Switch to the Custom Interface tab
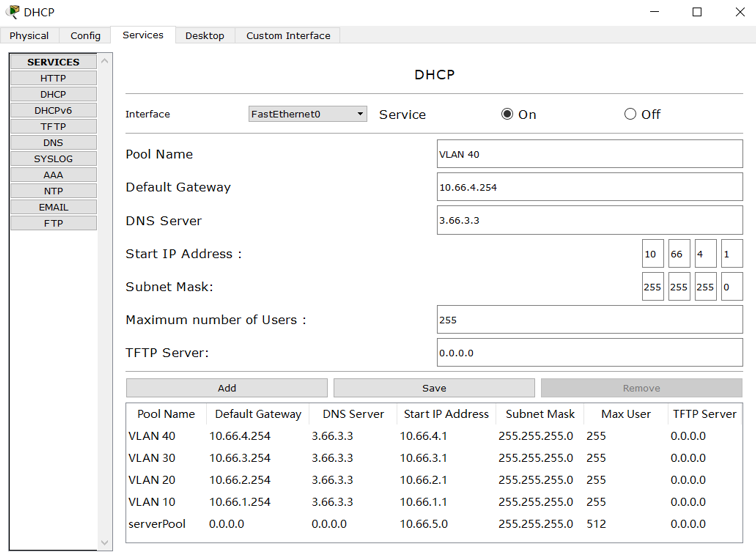Screen dimensions: 756x556 coord(288,36)
